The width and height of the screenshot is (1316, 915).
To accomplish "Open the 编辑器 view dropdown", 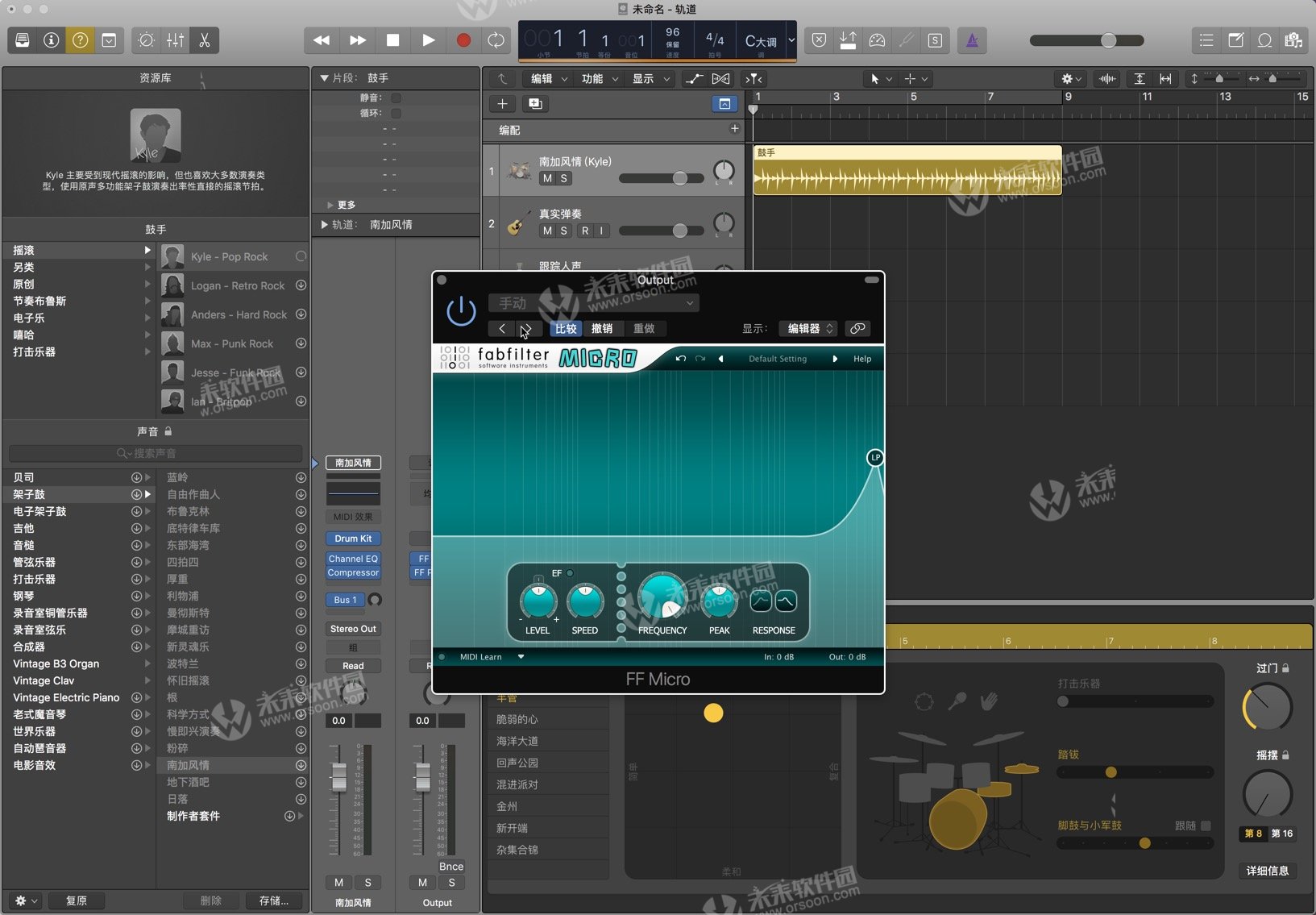I will [x=810, y=328].
